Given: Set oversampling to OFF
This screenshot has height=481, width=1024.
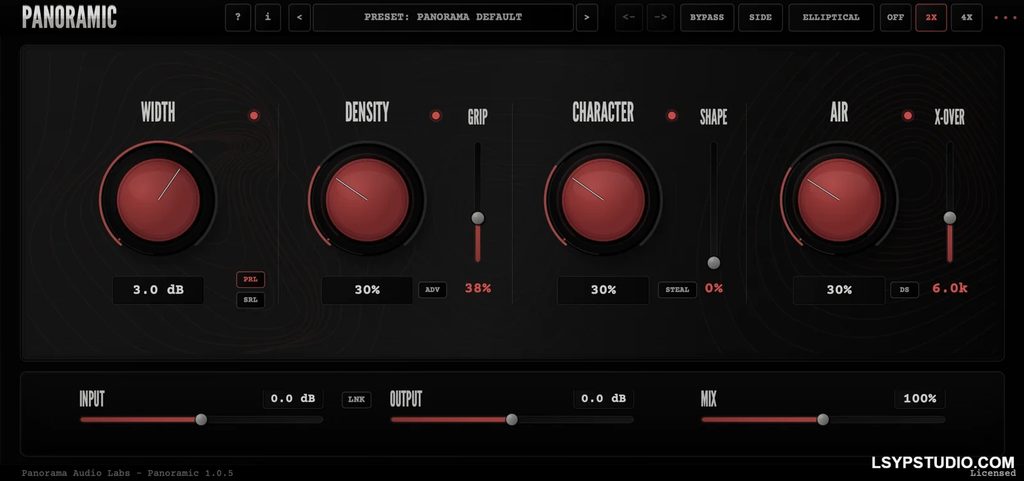Looking at the screenshot, I should click(x=895, y=18).
